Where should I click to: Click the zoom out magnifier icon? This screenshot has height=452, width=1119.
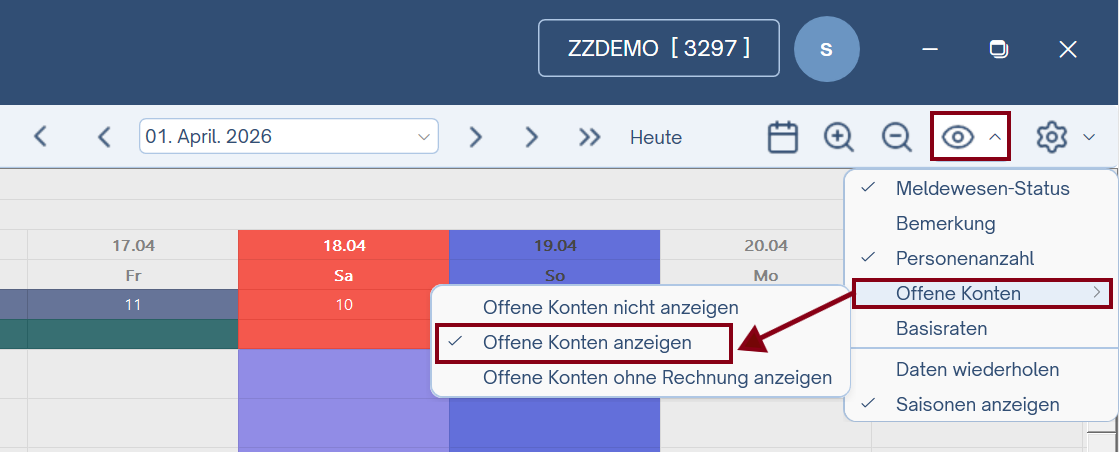896,137
